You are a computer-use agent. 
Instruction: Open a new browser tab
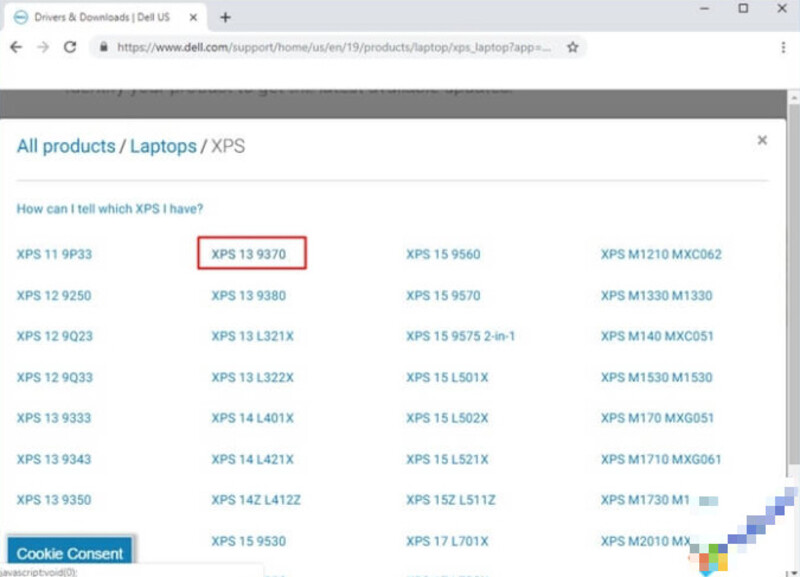[225, 17]
